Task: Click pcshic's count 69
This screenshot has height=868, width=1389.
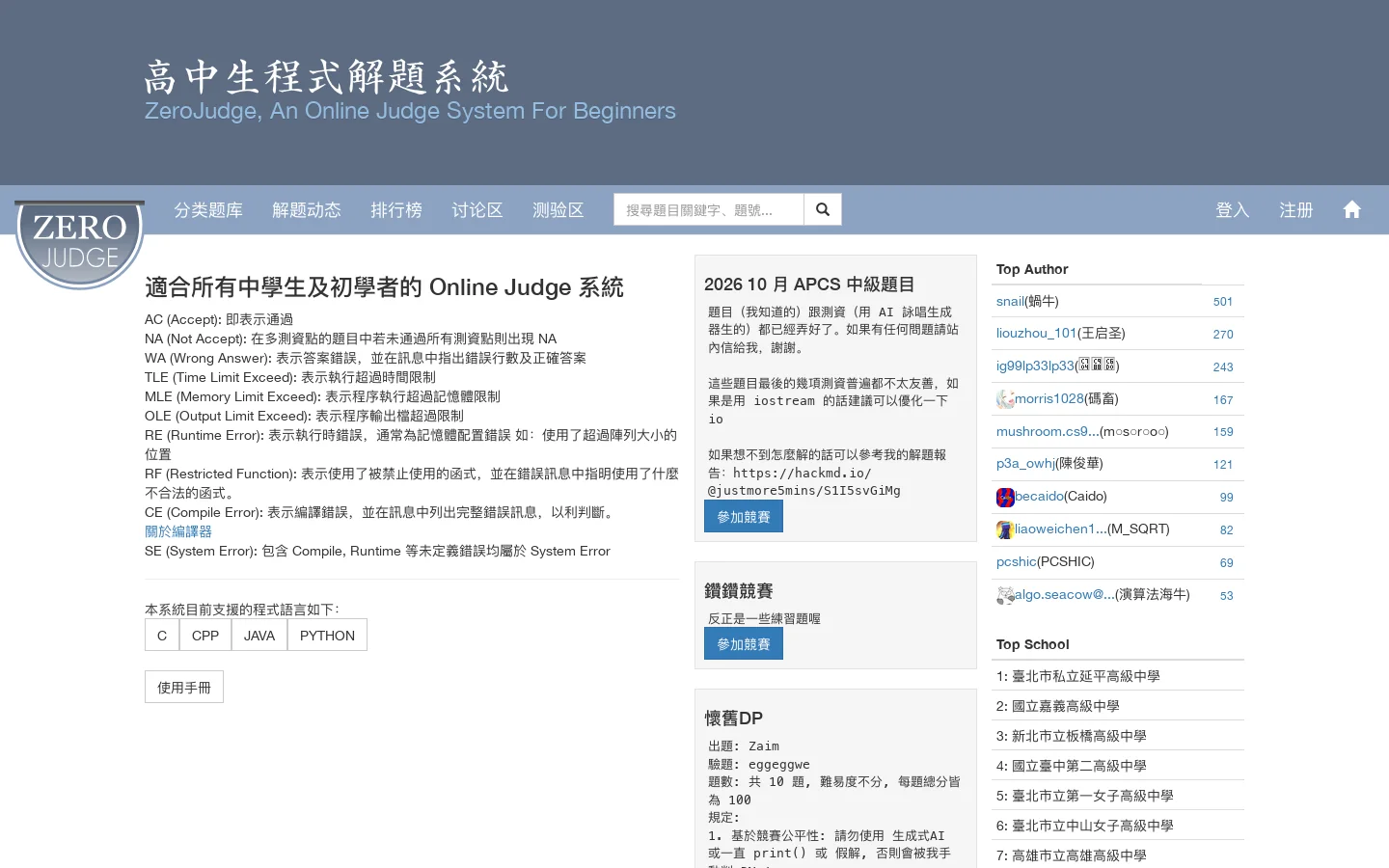Action: [1227, 563]
